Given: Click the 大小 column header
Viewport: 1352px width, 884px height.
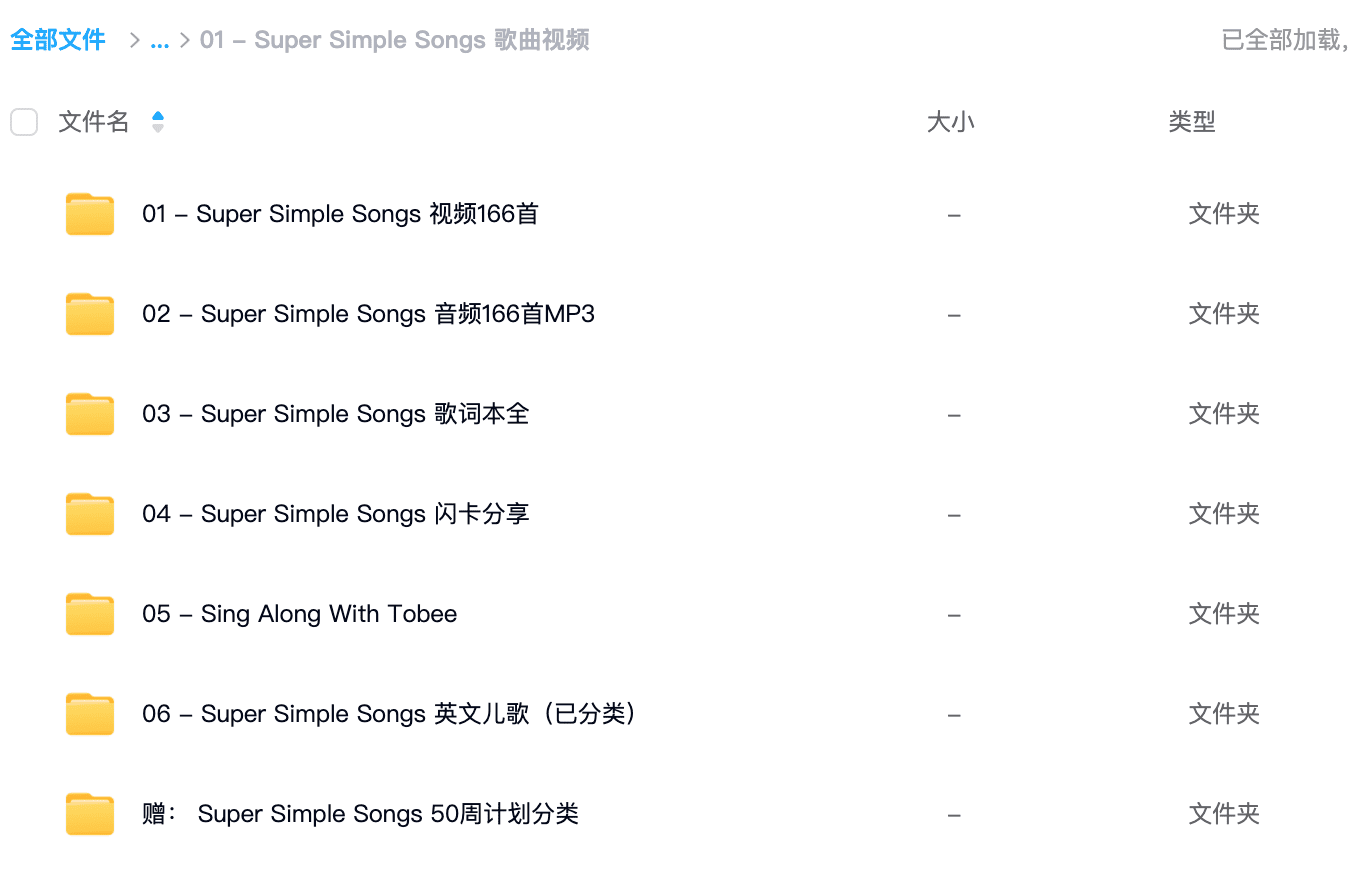Looking at the screenshot, I should [950, 121].
